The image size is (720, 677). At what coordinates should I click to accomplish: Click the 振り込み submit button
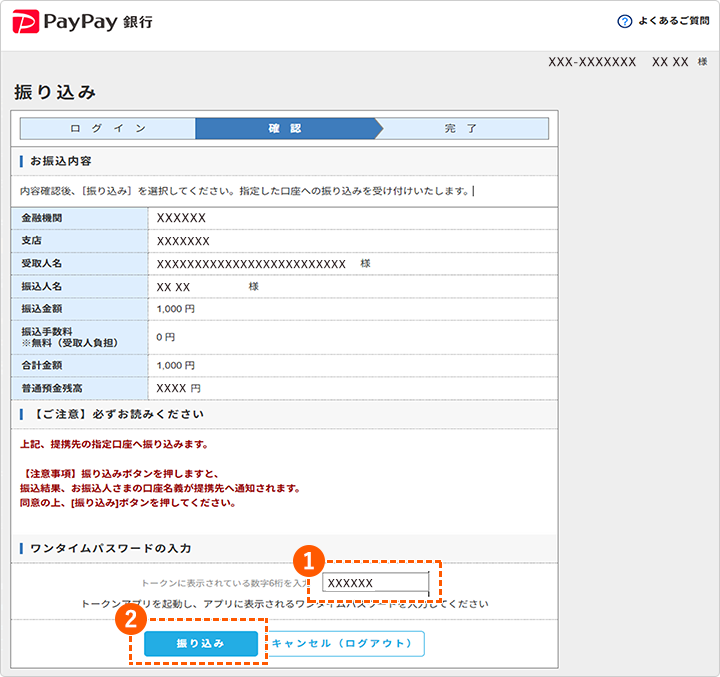tap(201, 643)
